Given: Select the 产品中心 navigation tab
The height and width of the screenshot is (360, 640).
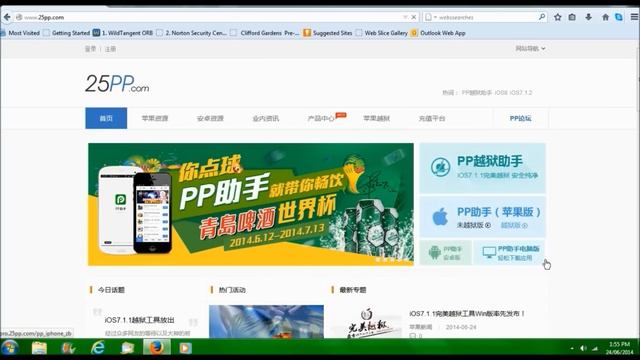Looking at the screenshot, I should coord(321,118).
